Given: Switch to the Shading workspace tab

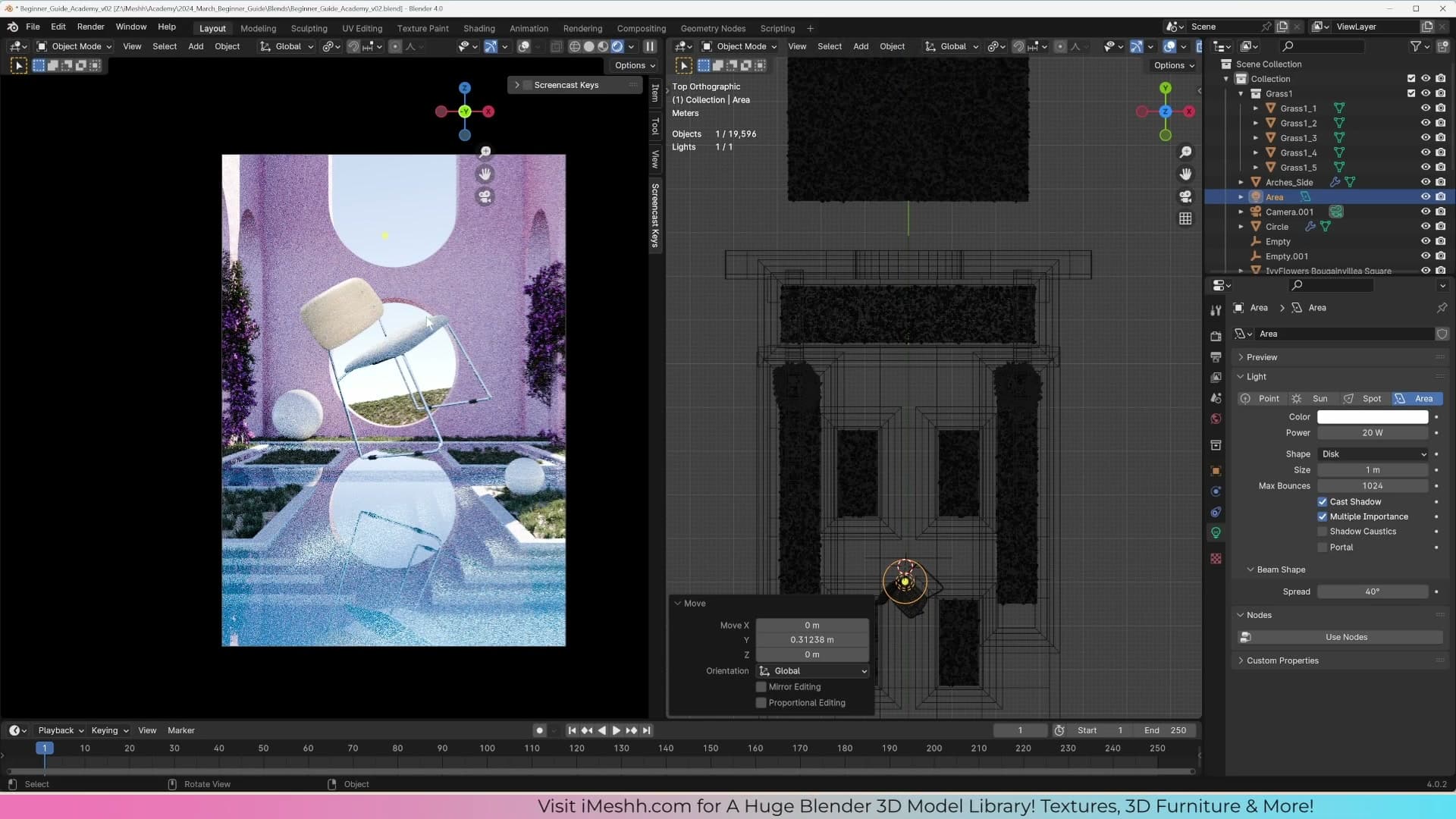Looking at the screenshot, I should click(479, 28).
